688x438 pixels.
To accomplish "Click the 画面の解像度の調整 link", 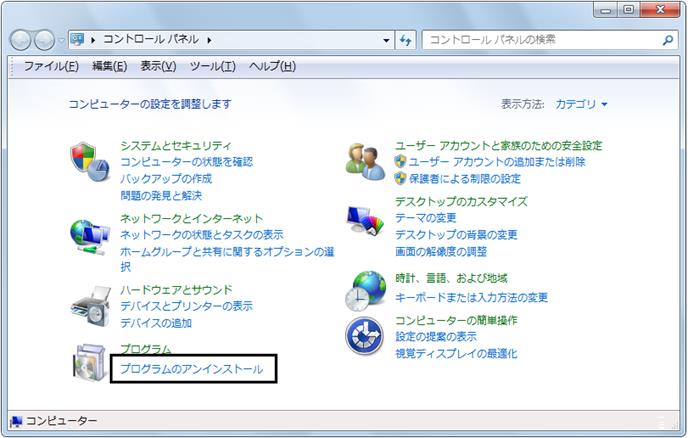I will tap(441, 251).
